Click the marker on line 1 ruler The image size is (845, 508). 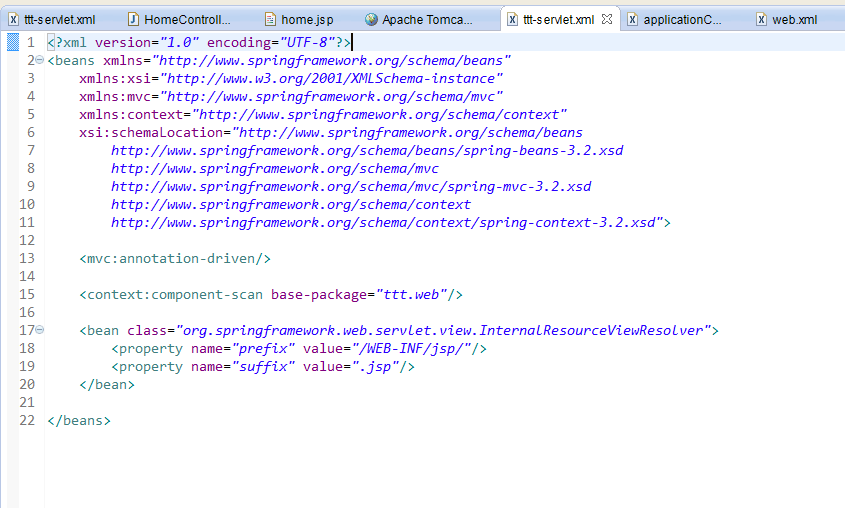coord(13,42)
